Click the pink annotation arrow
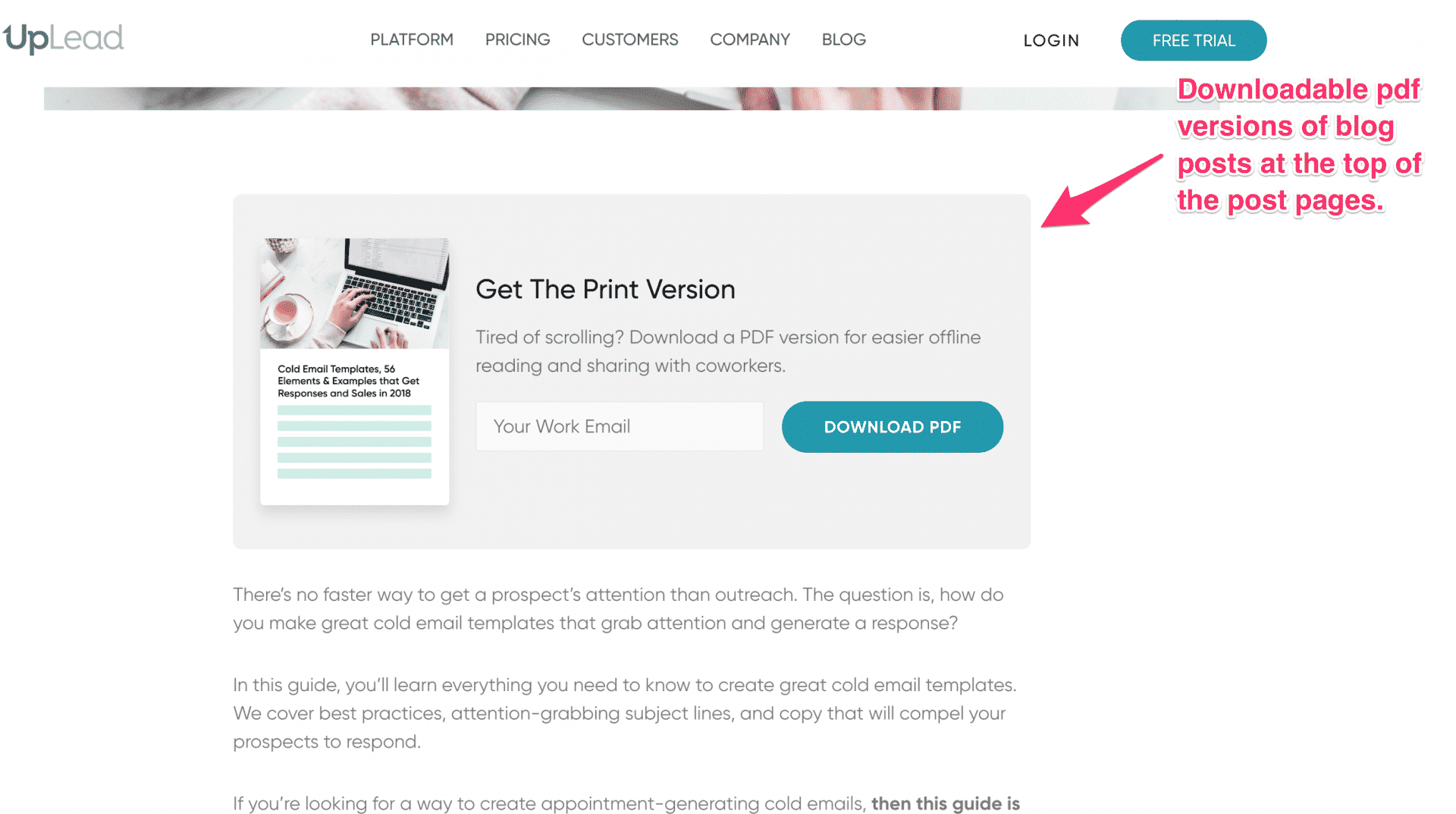Viewport: 1456px width, 814px height. [x=1102, y=191]
